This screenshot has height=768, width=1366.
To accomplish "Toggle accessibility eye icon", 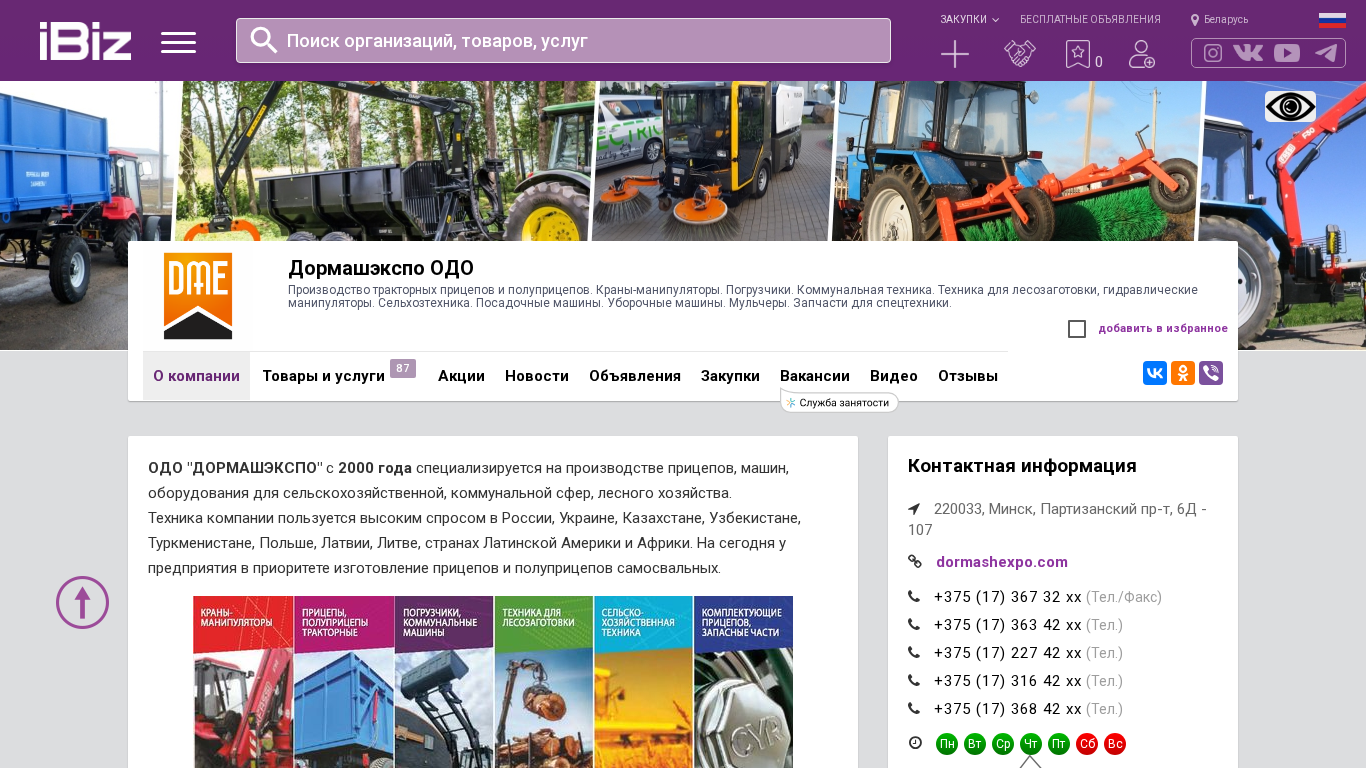I will click(1290, 106).
